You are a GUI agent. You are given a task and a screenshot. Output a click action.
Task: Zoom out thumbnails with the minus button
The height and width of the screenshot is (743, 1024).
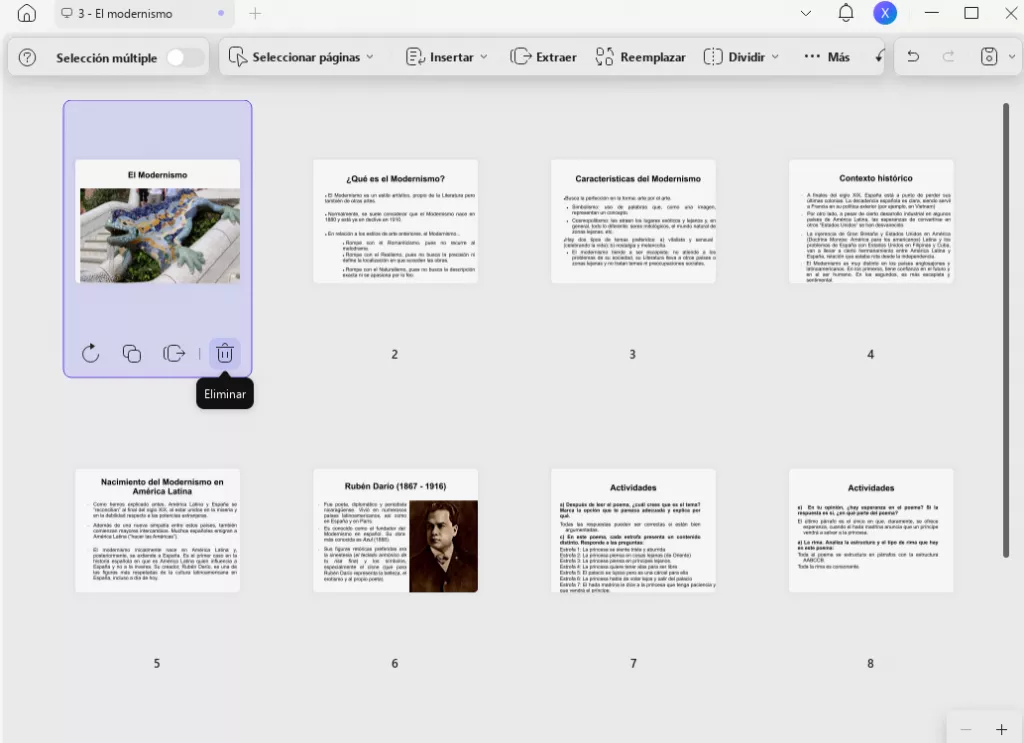tap(966, 729)
